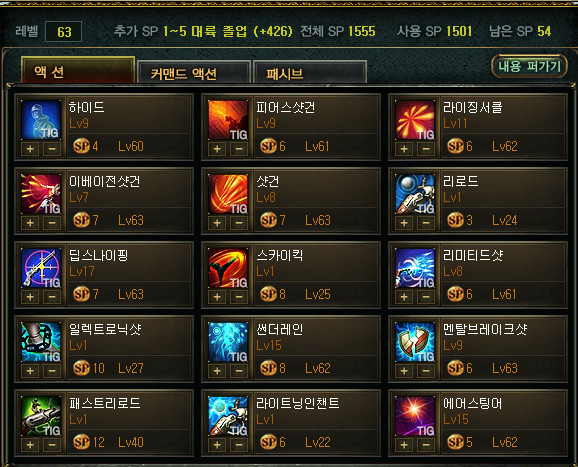The height and width of the screenshot is (467, 578).
Task: Increase 일렉트로닉샷 level with plus button
Action: click(30, 371)
